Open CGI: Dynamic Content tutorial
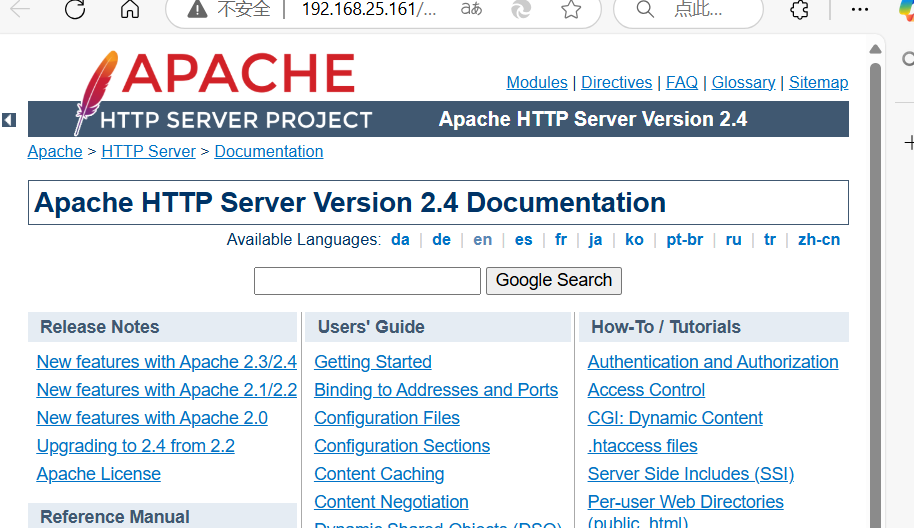This screenshot has height=528, width=914. [x=675, y=418]
